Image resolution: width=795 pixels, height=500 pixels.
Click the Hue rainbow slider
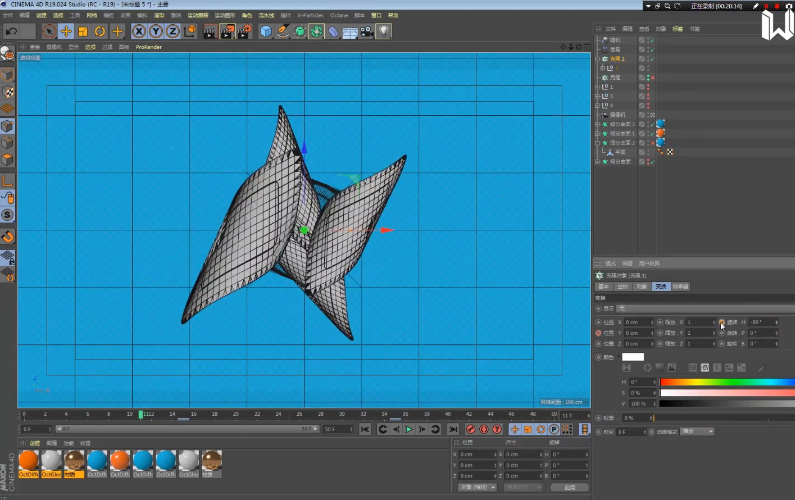727,382
